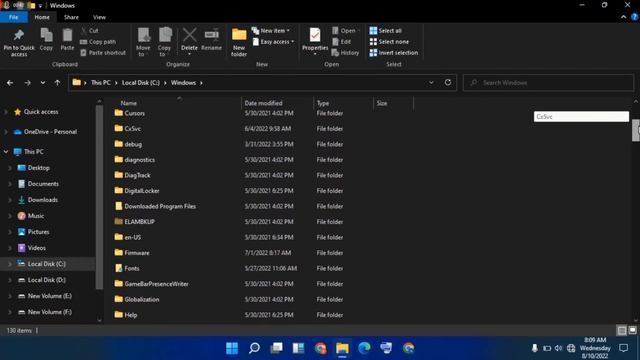Click the Search Windows field
Viewport: 640px width, 360px height.
click(x=548, y=82)
